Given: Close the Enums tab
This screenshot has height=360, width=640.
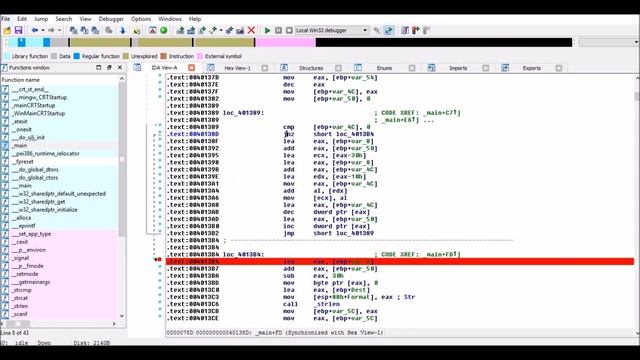Looking at the screenshot, I should coord(412,68).
